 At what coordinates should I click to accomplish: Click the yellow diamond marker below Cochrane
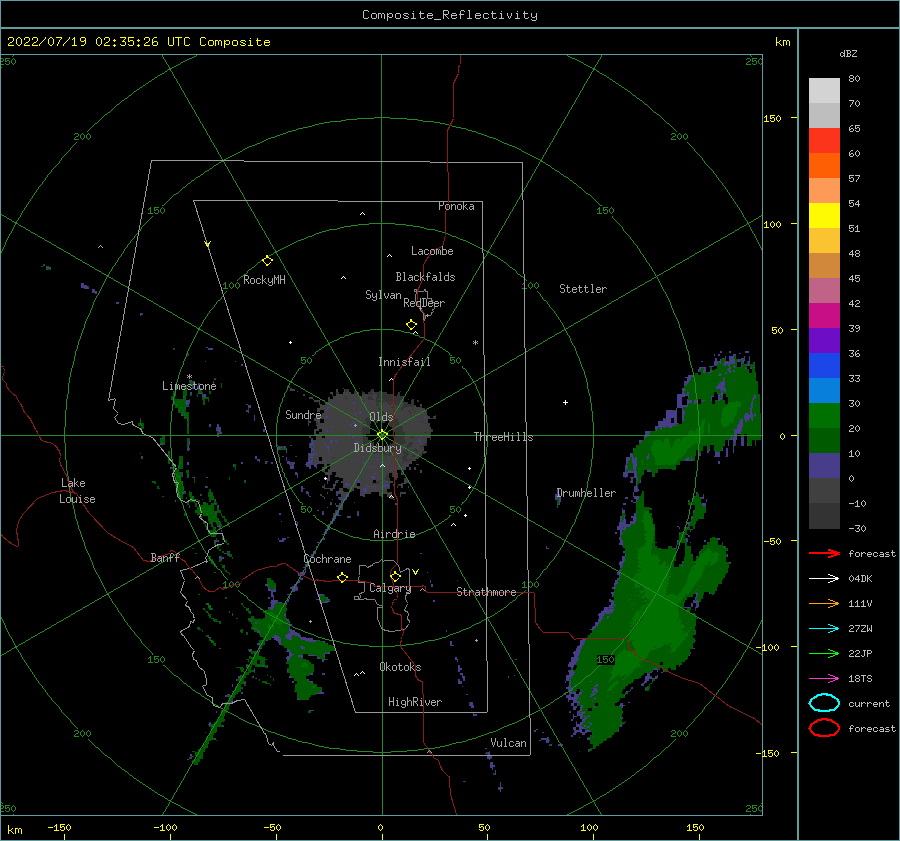tap(342, 577)
